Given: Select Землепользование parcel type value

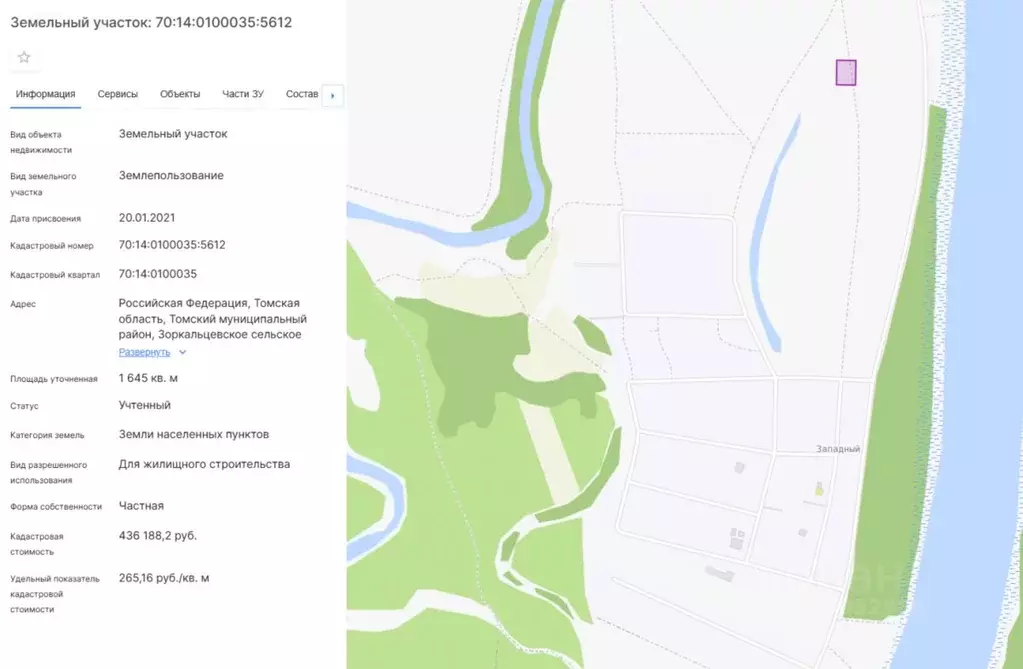Looking at the screenshot, I should click(x=171, y=176).
